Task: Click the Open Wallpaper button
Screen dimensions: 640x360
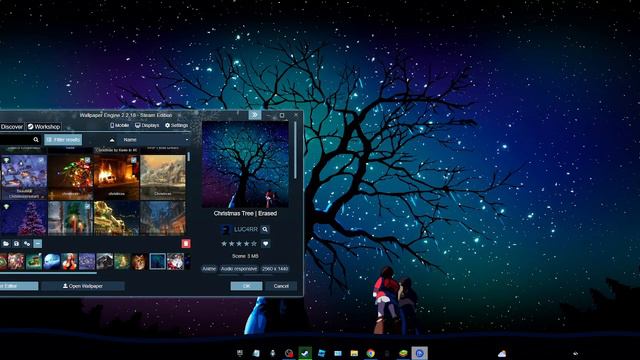Action: tap(83, 286)
